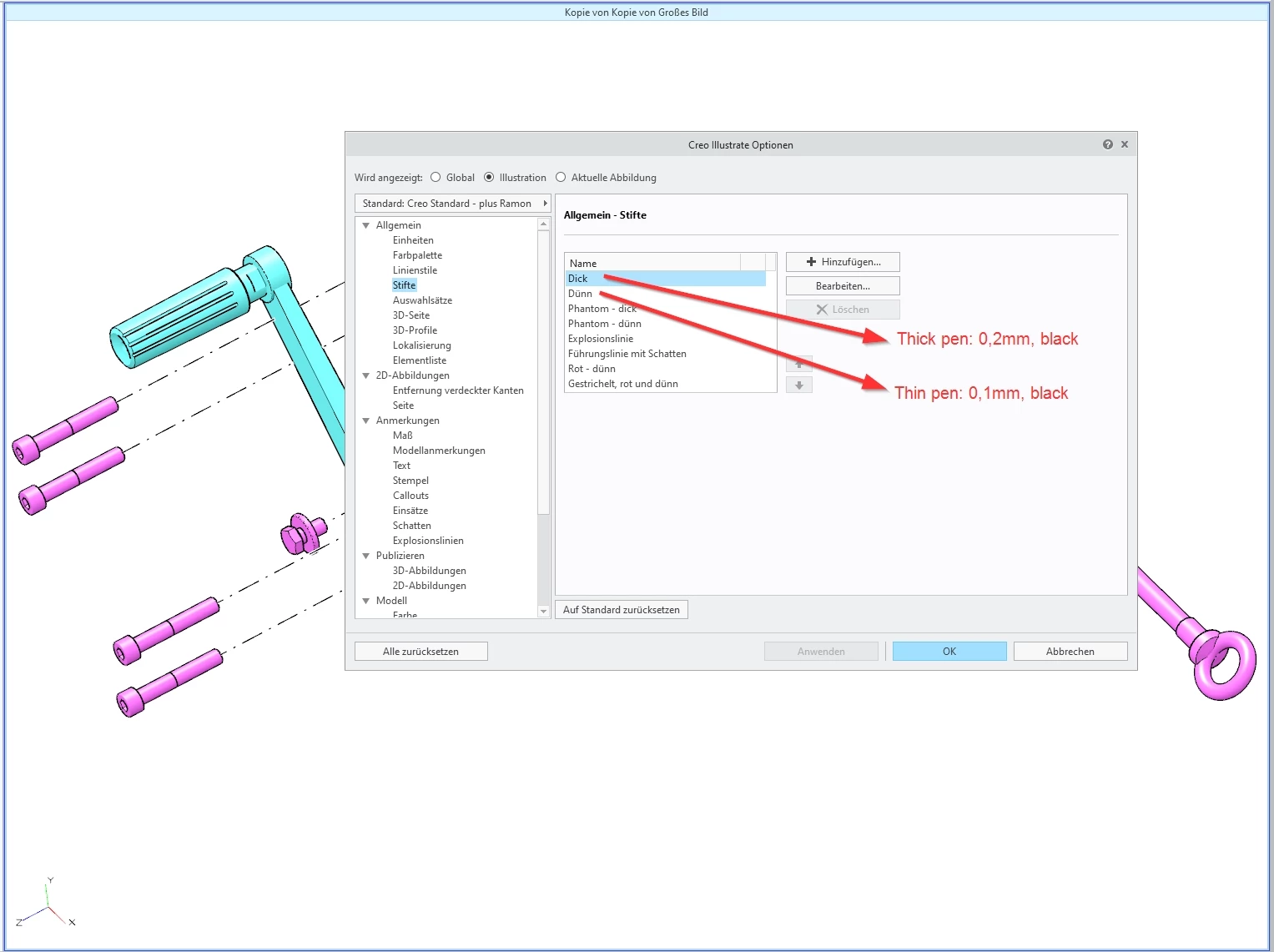Open 3D-Abbildungen under Publizieren
This screenshot has height=952, width=1274.
429,571
